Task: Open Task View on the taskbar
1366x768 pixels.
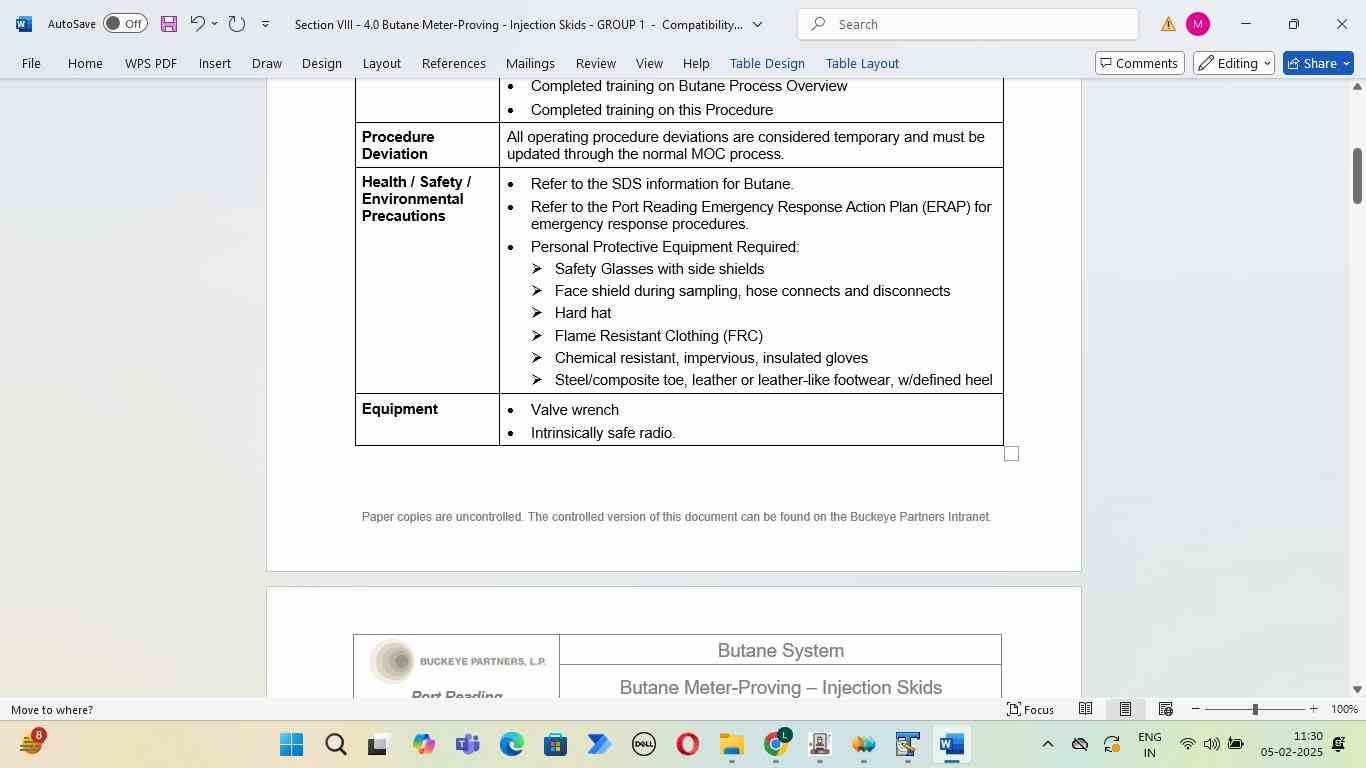Action: pyautogui.click(x=379, y=745)
